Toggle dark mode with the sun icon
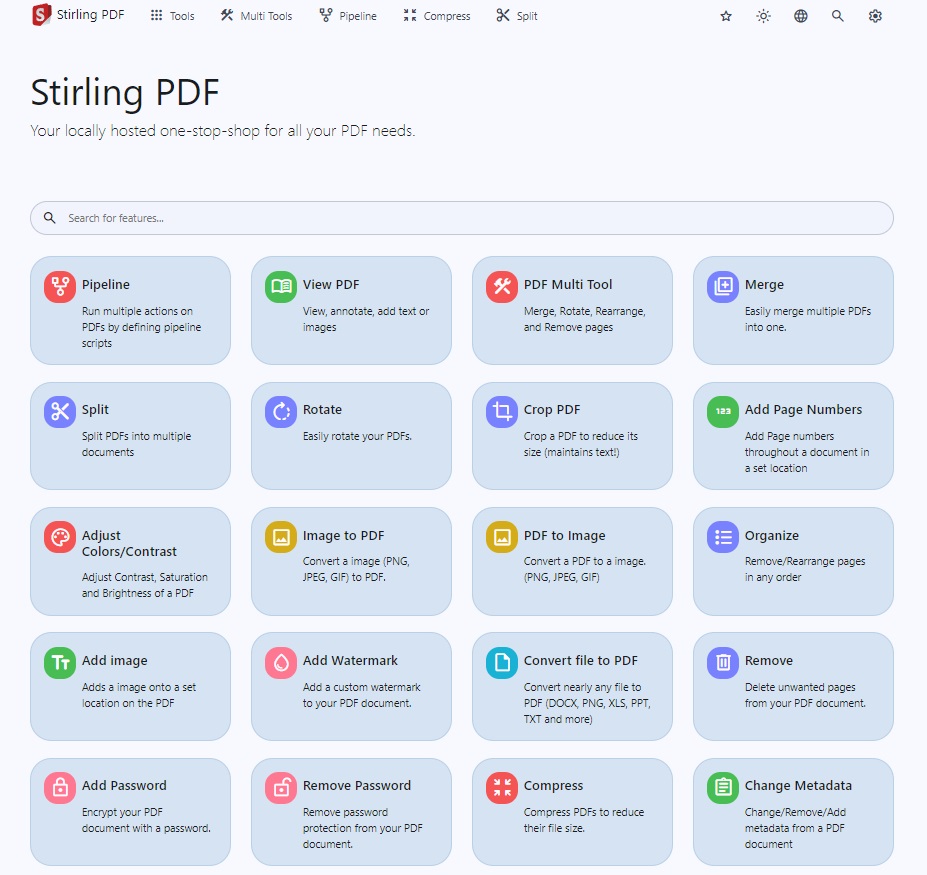Viewport: 927px width, 875px height. [762, 16]
